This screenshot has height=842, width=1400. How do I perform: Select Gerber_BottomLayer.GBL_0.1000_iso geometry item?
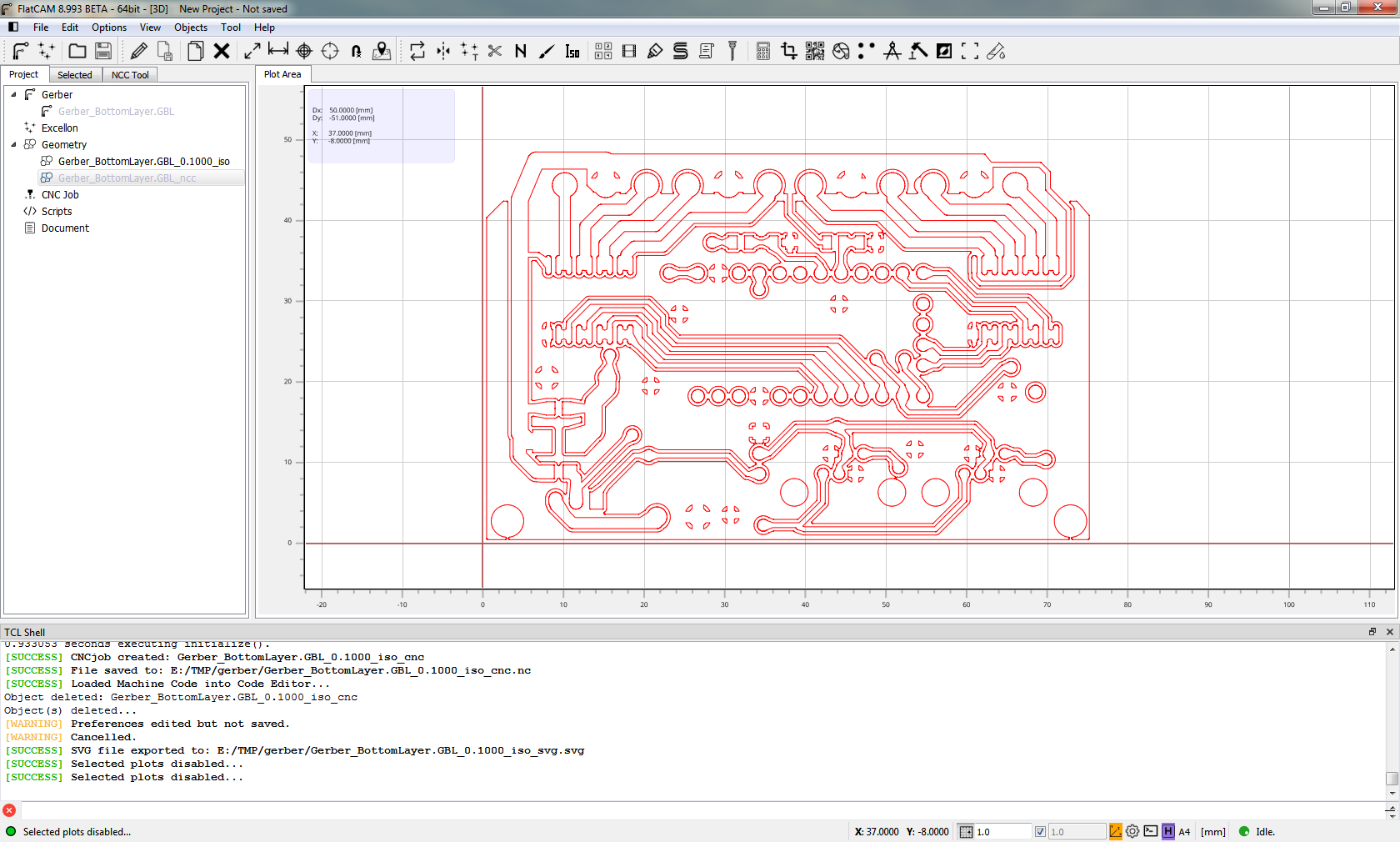[x=143, y=161]
